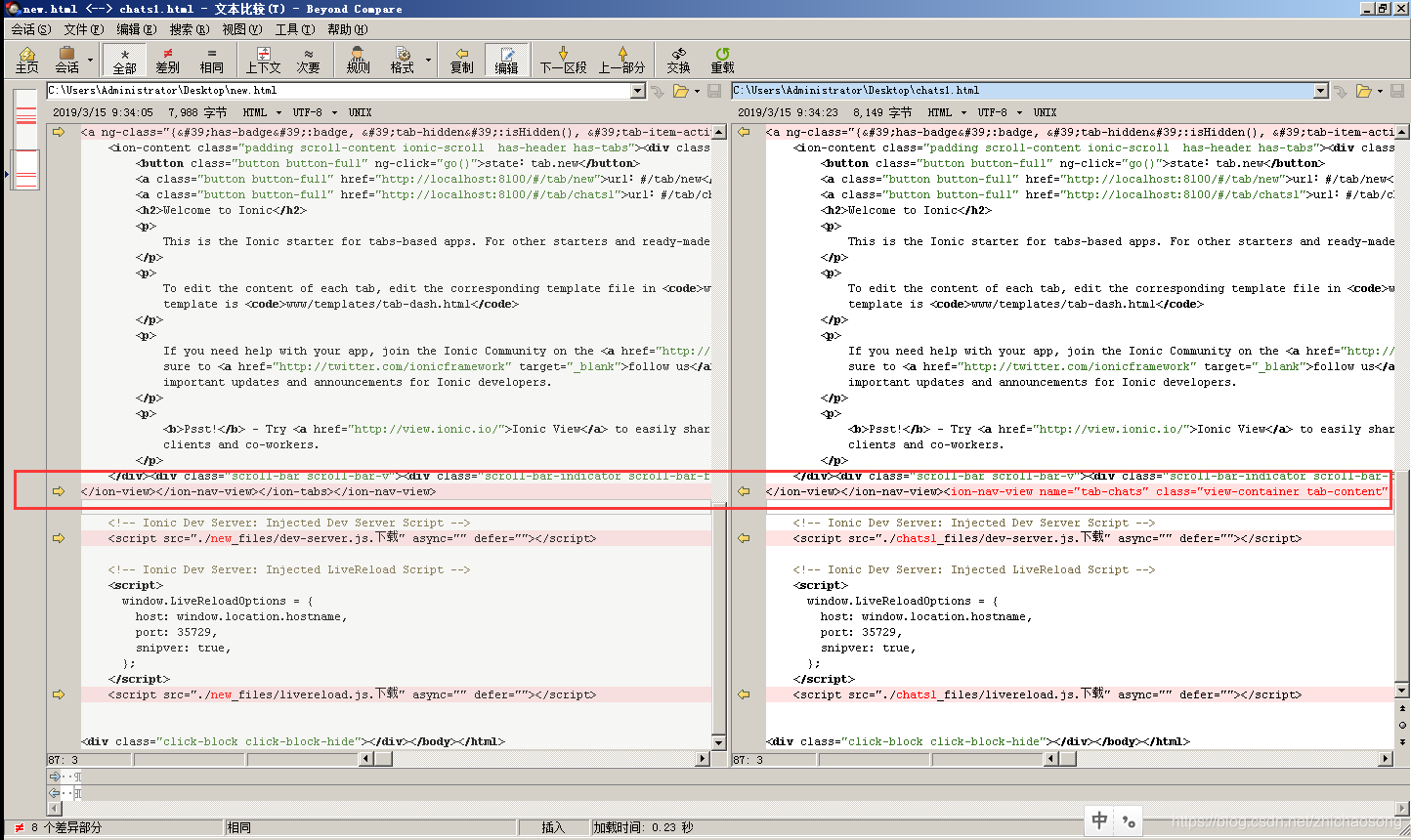The width and height of the screenshot is (1411, 840).
Task: Click right copy arrow at chats1_files/livereload.js line
Action: coord(744,694)
